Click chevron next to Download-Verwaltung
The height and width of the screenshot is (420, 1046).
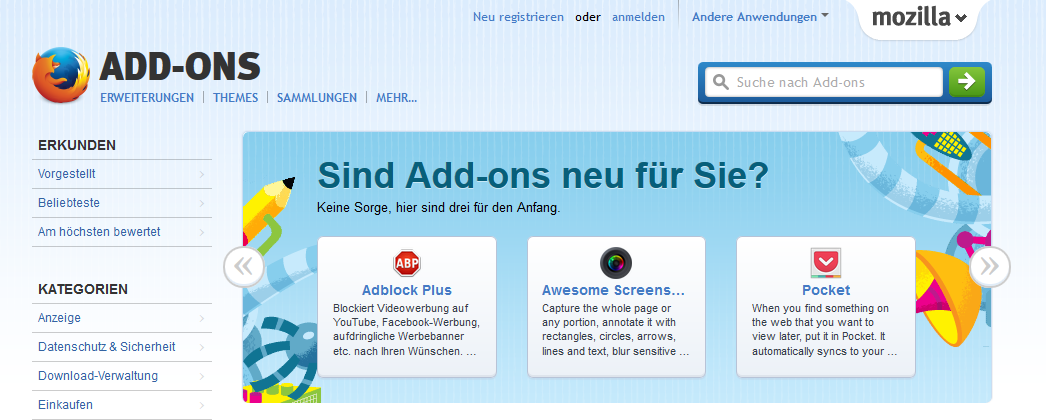[201, 377]
